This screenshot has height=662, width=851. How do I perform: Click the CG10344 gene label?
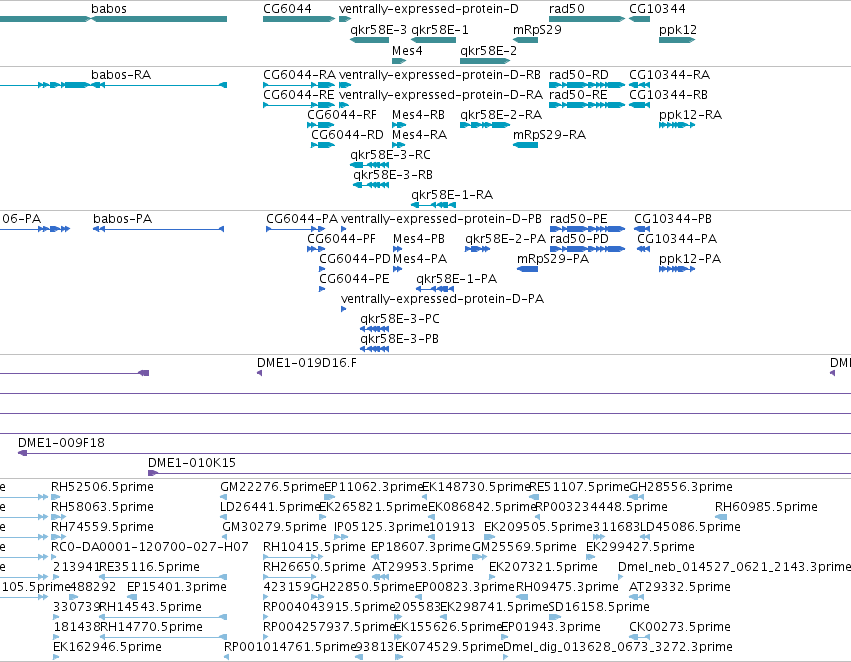click(x=657, y=9)
